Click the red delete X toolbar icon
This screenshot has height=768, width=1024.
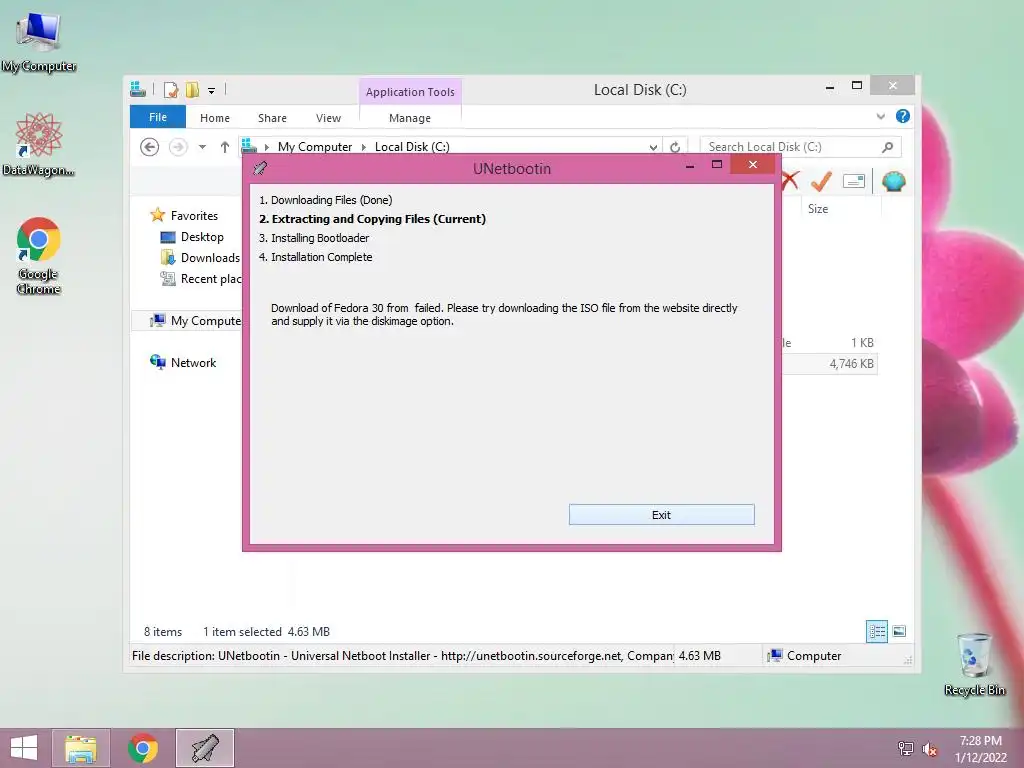point(790,181)
